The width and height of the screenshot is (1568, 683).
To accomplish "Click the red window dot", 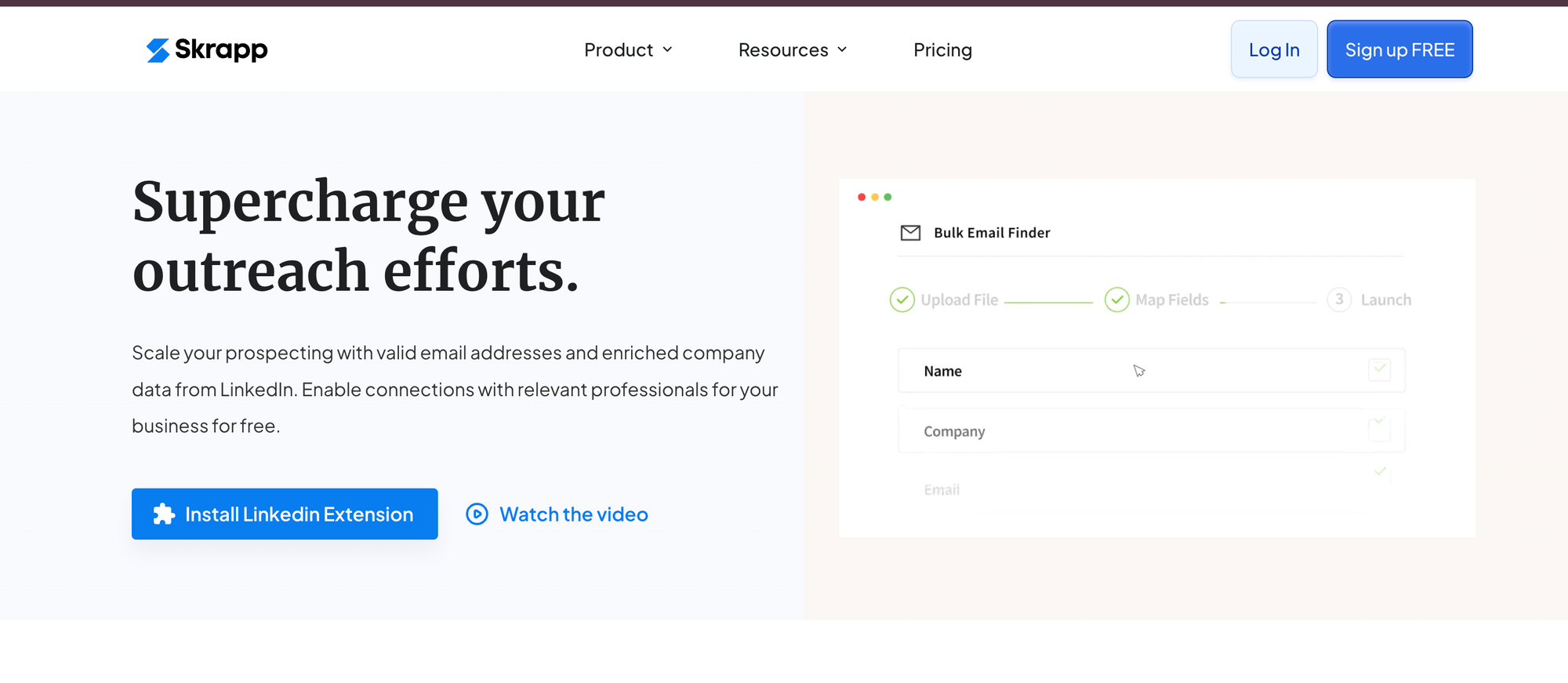I will [862, 197].
